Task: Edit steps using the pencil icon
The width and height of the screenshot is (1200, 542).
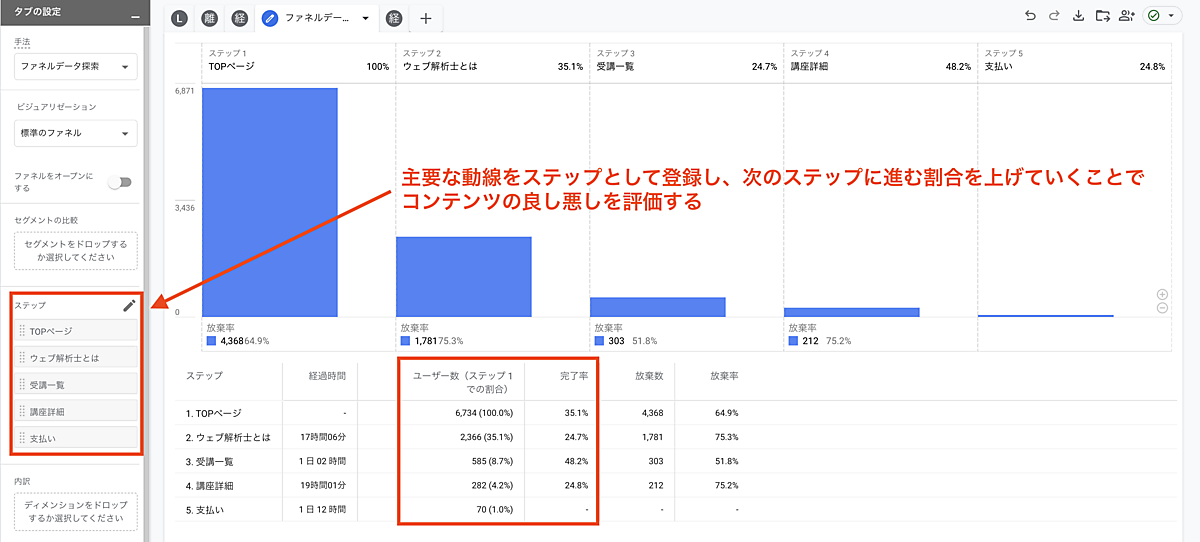Action: coord(129,306)
